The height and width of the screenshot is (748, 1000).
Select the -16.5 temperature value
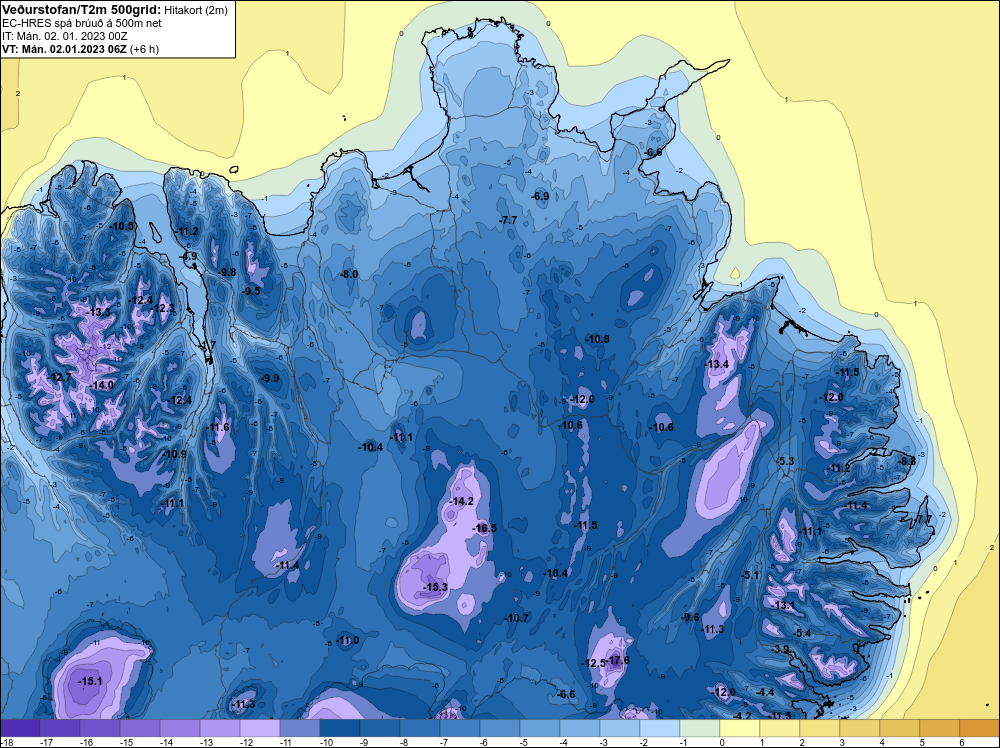click(484, 528)
